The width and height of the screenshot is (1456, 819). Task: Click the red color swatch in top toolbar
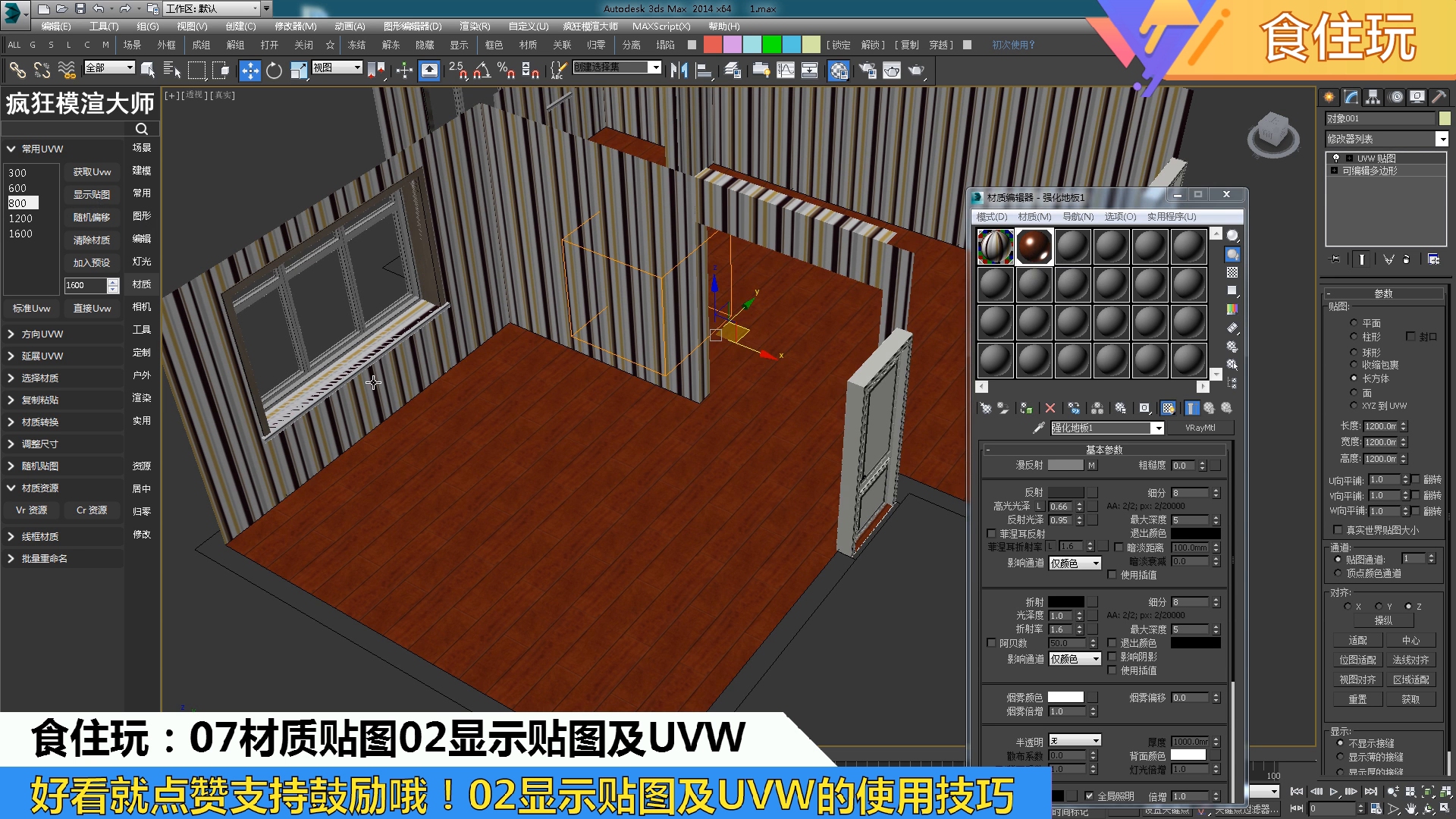coord(713,45)
